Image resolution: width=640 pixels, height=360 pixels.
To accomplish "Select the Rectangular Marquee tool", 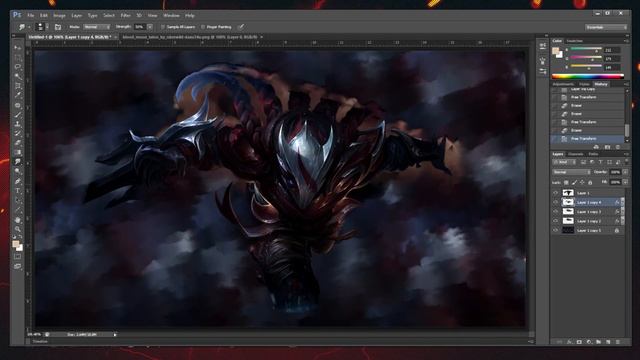I will pyautogui.click(x=18, y=58).
